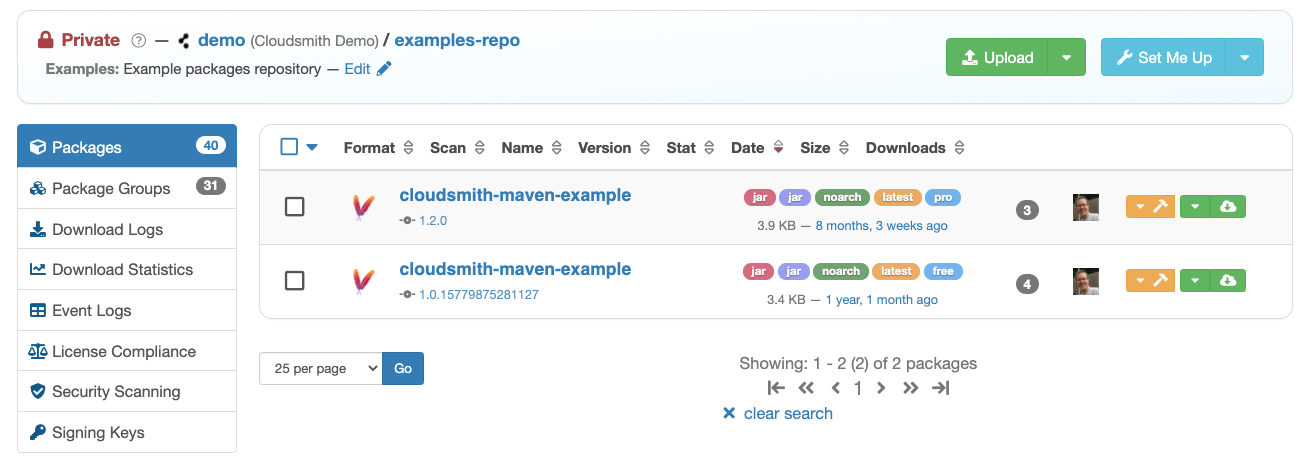Open Security Scanning in the sidebar
This screenshot has width=1314, height=470.
(127, 391)
